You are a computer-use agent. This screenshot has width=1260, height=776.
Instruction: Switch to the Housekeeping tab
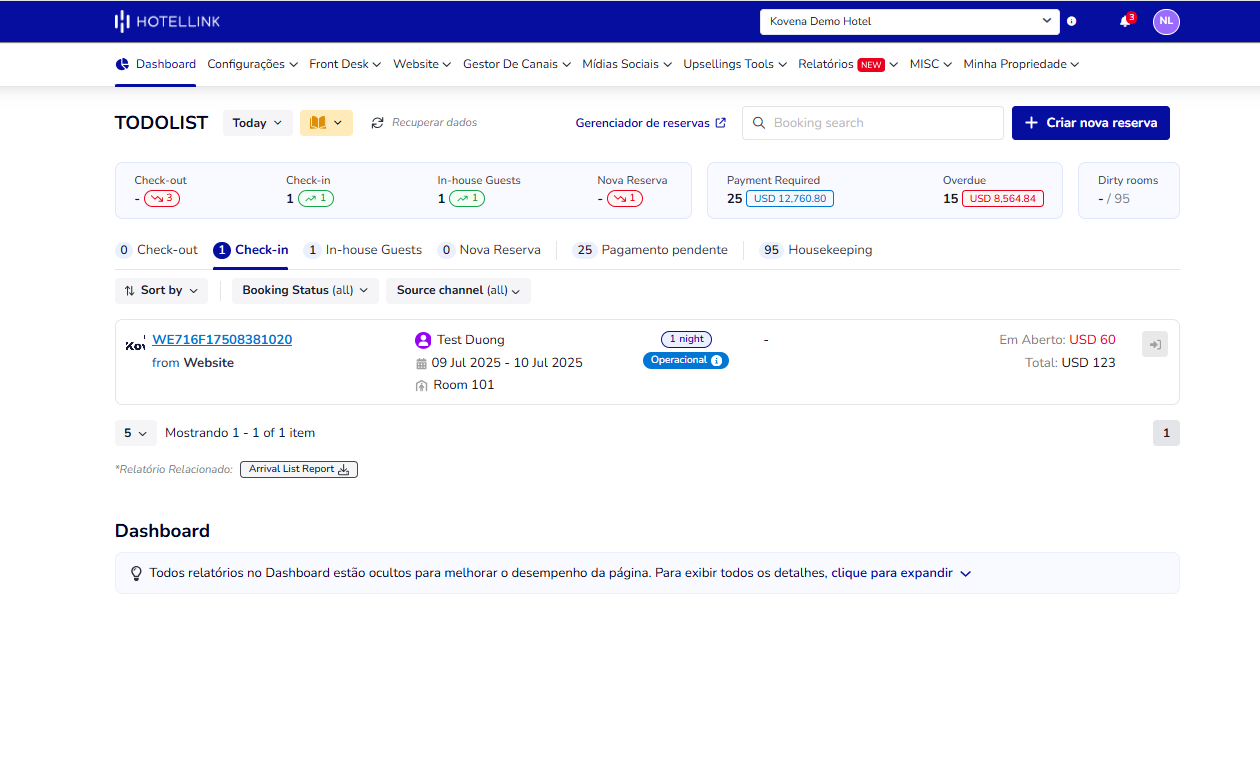[x=816, y=250]
